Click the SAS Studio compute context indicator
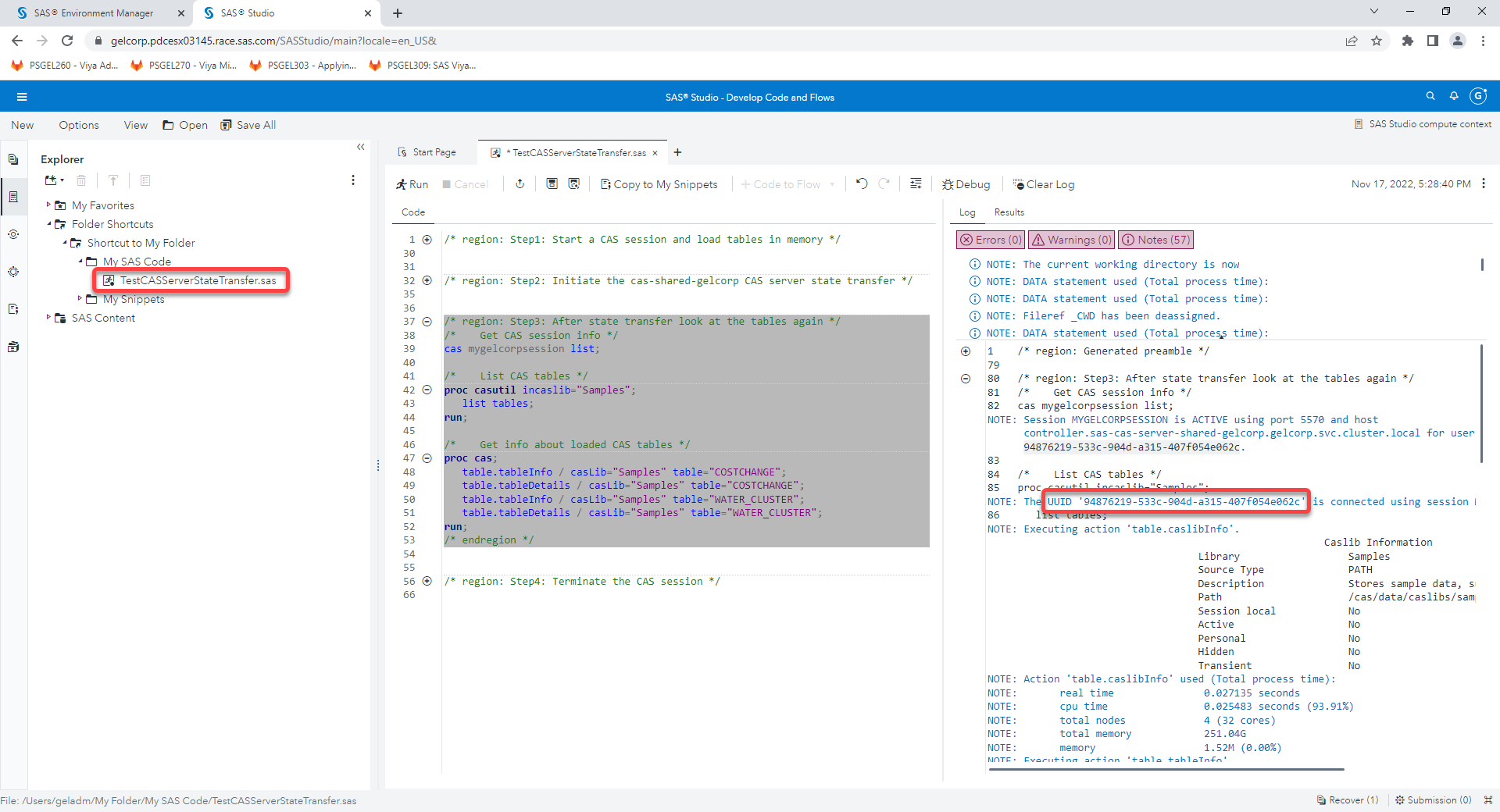 coord(1422,124)
